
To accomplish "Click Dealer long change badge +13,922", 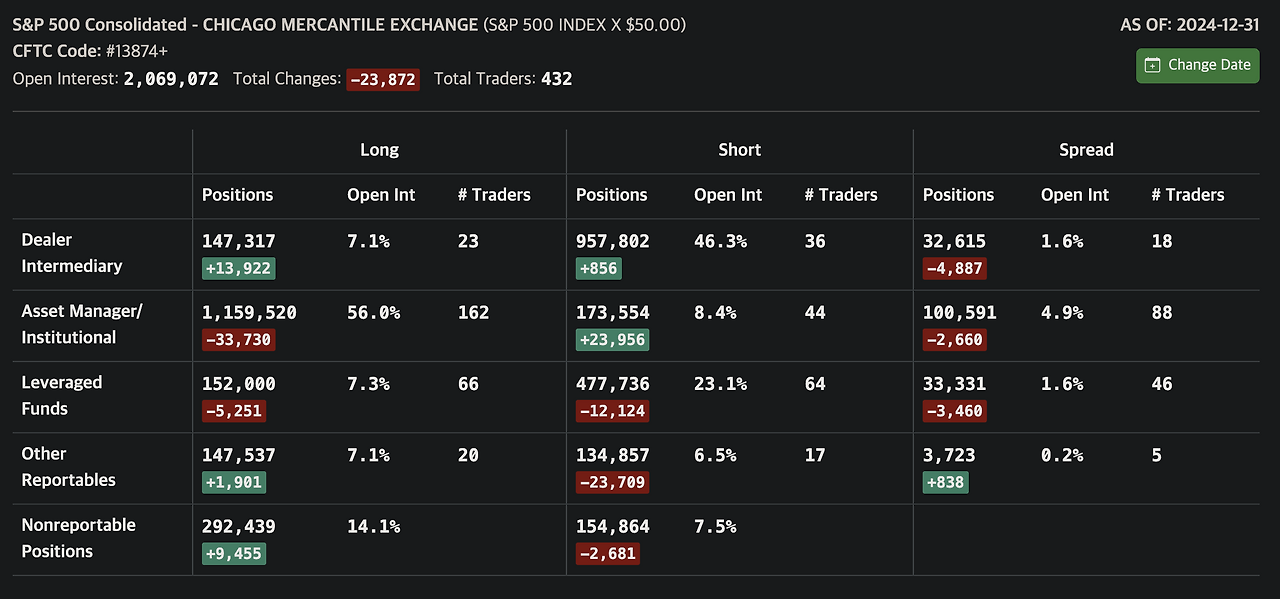I will tap(238, 268).
